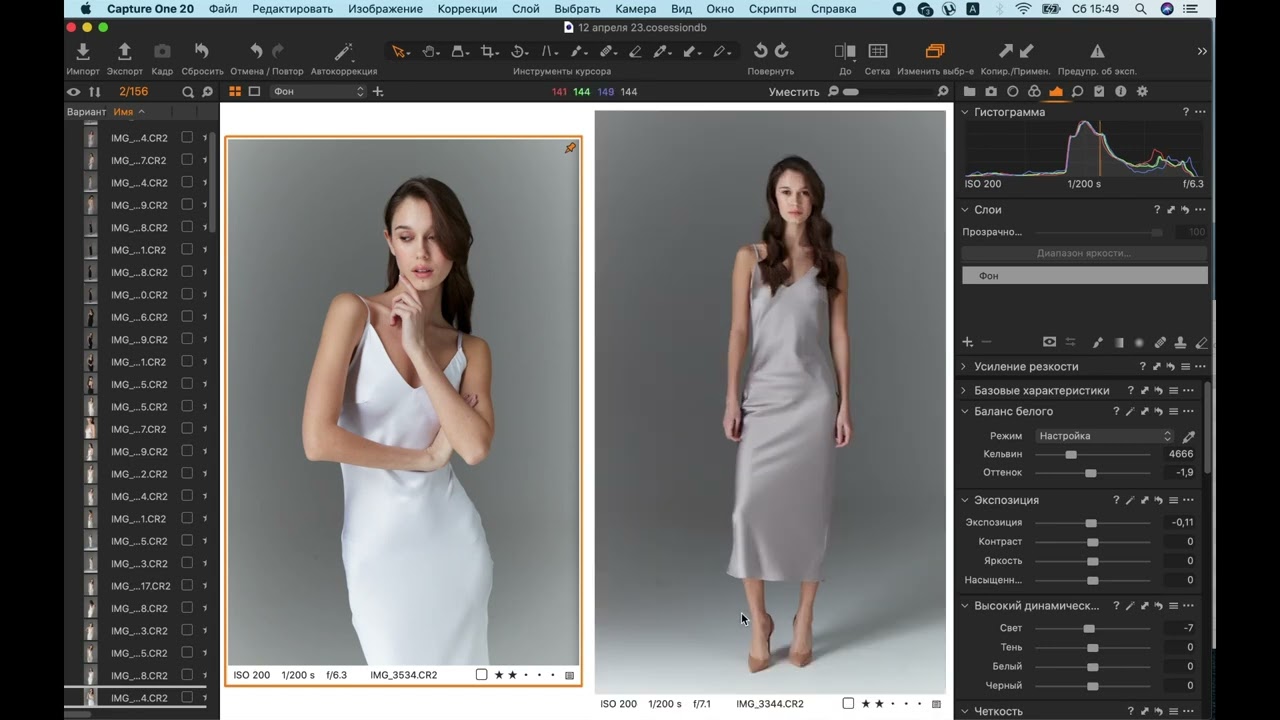Rotate image counterclockwise with left rotate icon
This screenshot has width=1280, height=720.
[x=760, y=51]
